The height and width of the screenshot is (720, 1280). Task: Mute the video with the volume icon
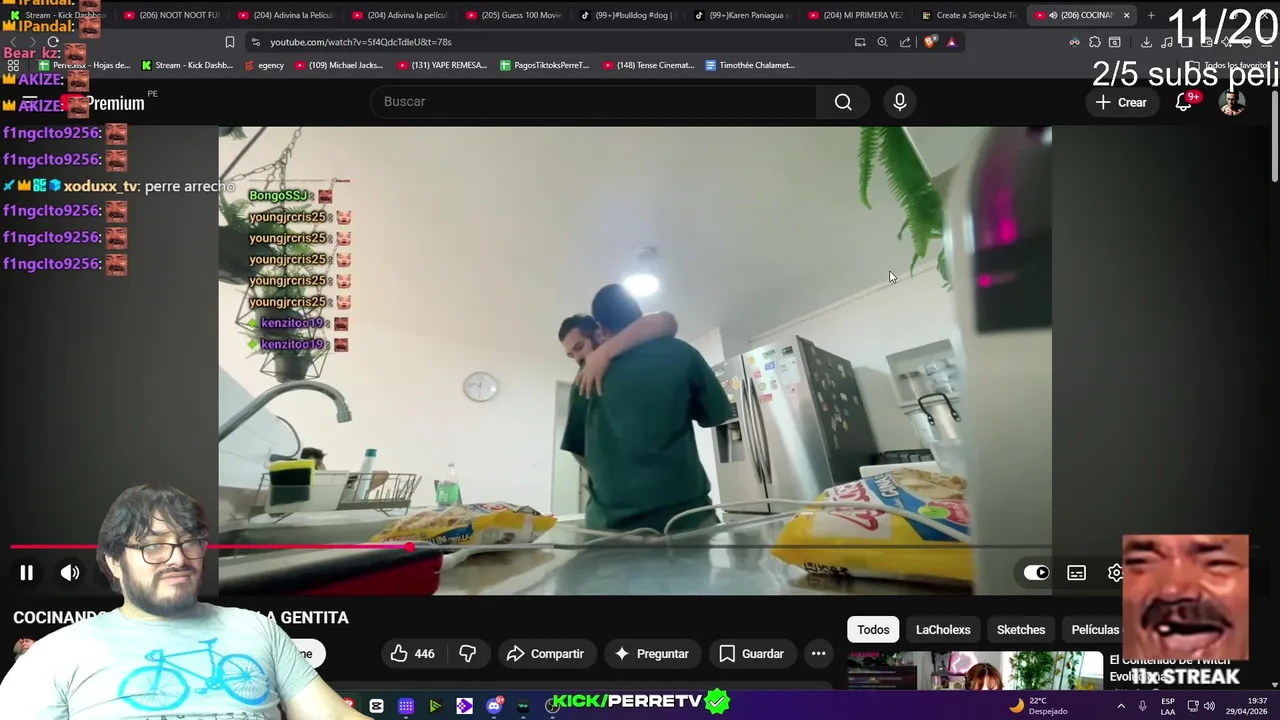coord(70,573)
